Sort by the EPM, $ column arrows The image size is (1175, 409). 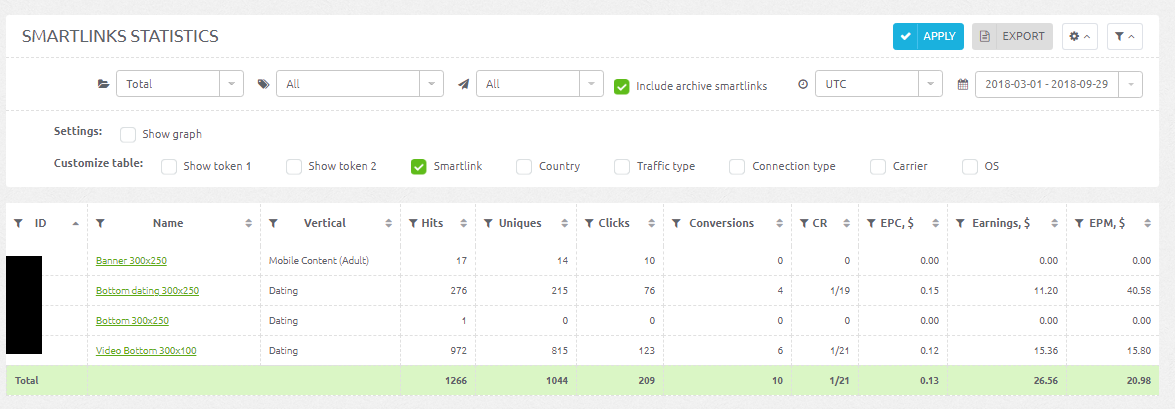pos(1146,223)
